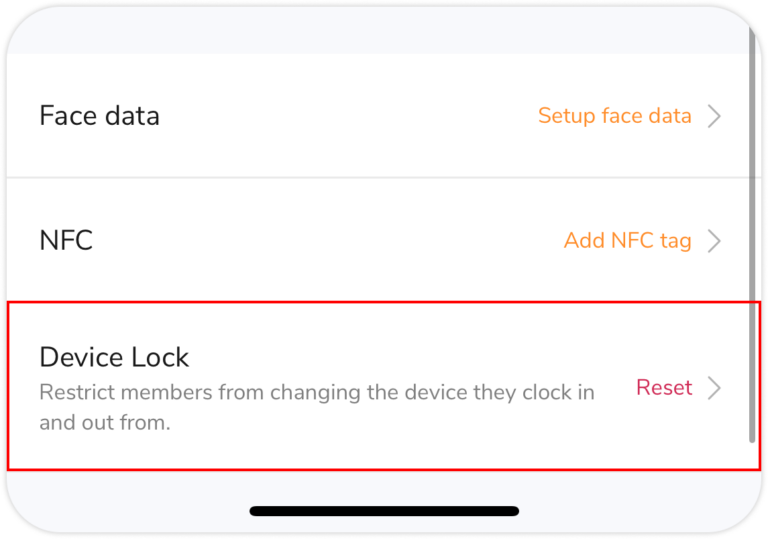Click the divider between Face data and NFC
This screenshot has width=768, height=539.
(x=384, y=178)
